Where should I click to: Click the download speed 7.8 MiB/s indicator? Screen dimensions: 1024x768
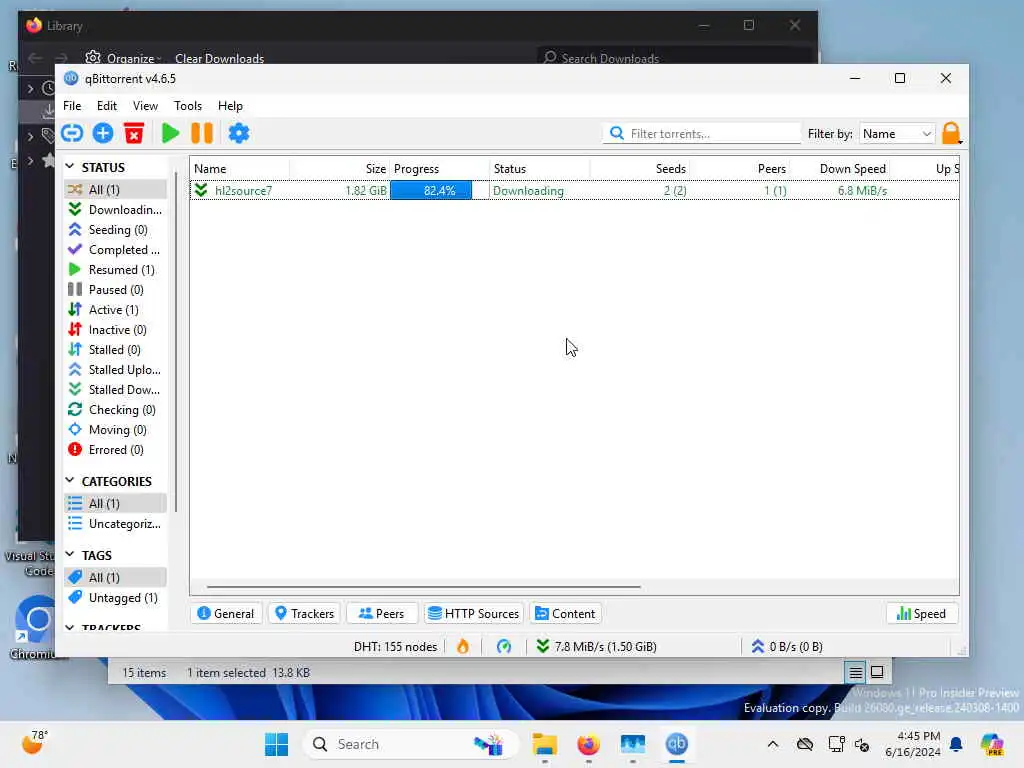(x=596, y=647)
